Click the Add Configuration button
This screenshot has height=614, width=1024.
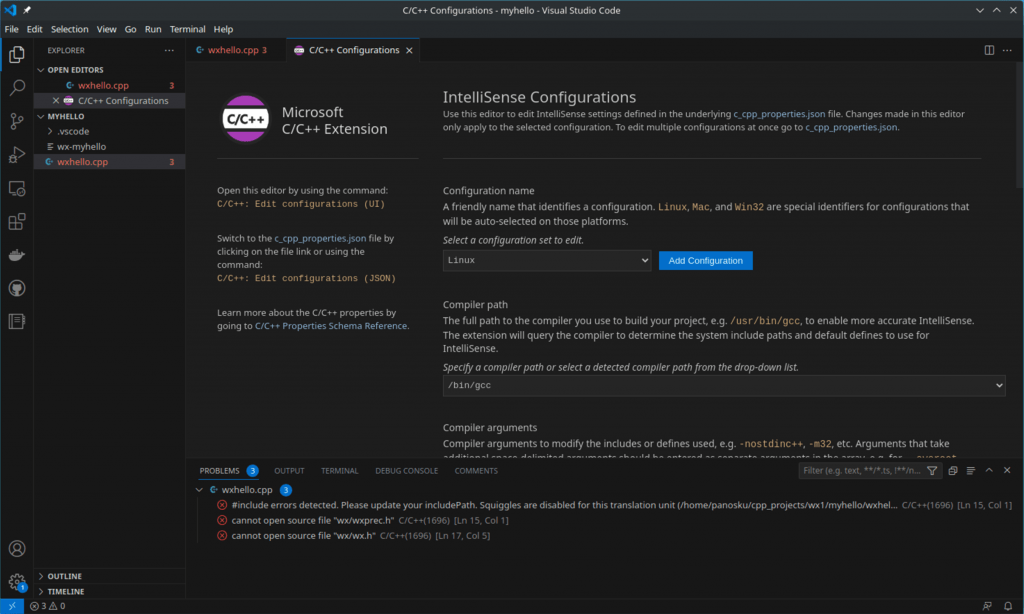click(705, 261)
